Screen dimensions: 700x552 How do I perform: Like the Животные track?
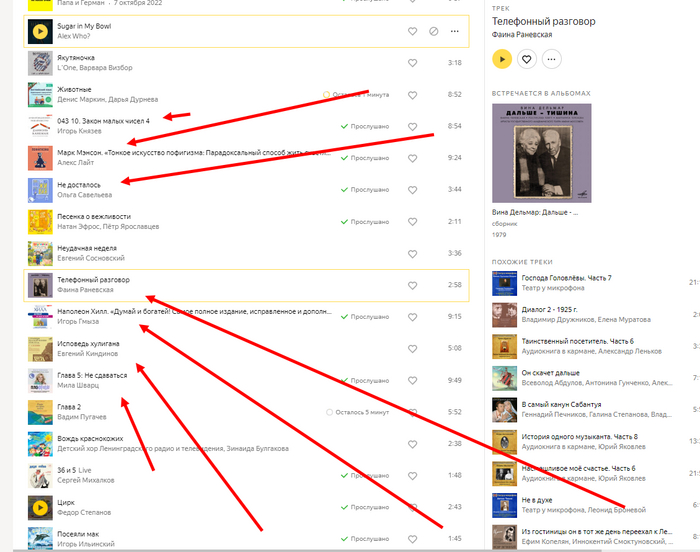click(412, 95)
